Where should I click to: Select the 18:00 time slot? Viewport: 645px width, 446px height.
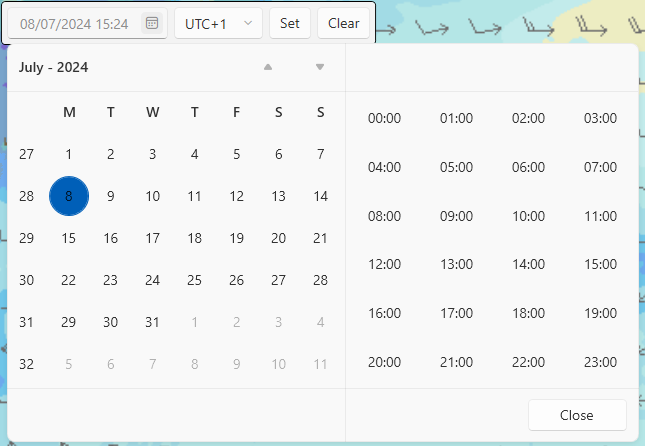coord(529,313)
